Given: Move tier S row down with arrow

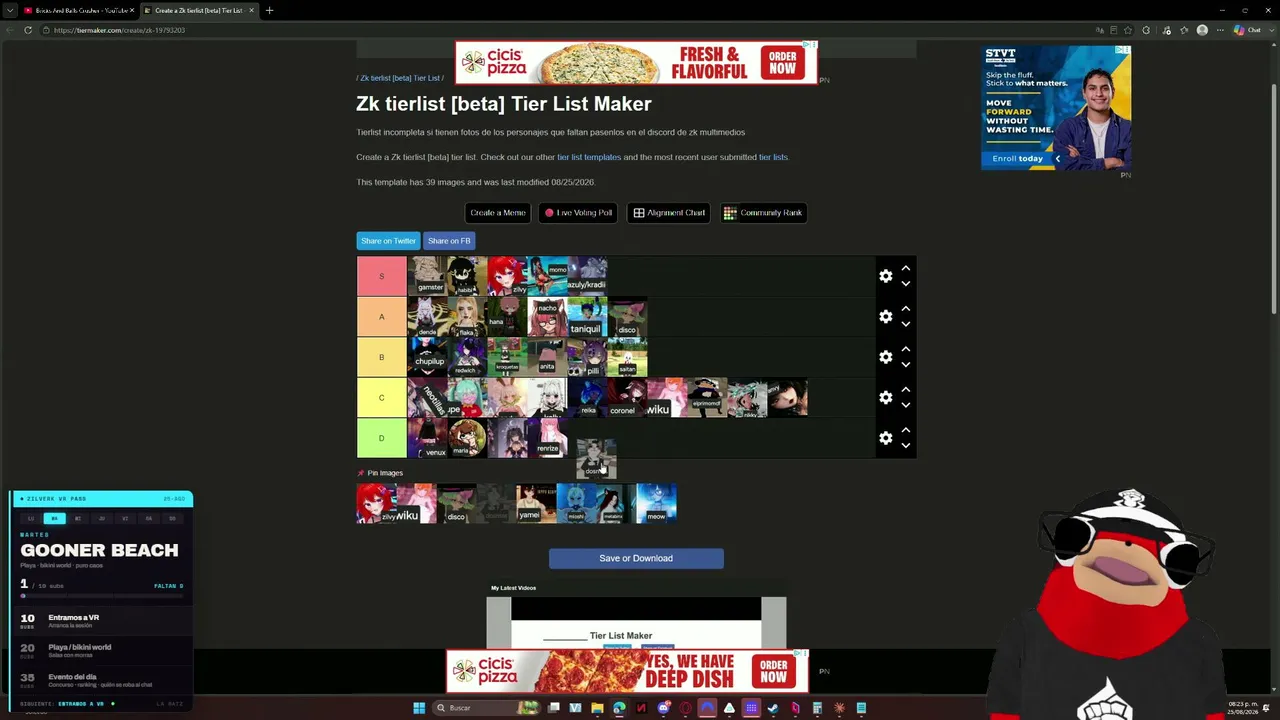Looking at the screenshot, I should 905,284.
